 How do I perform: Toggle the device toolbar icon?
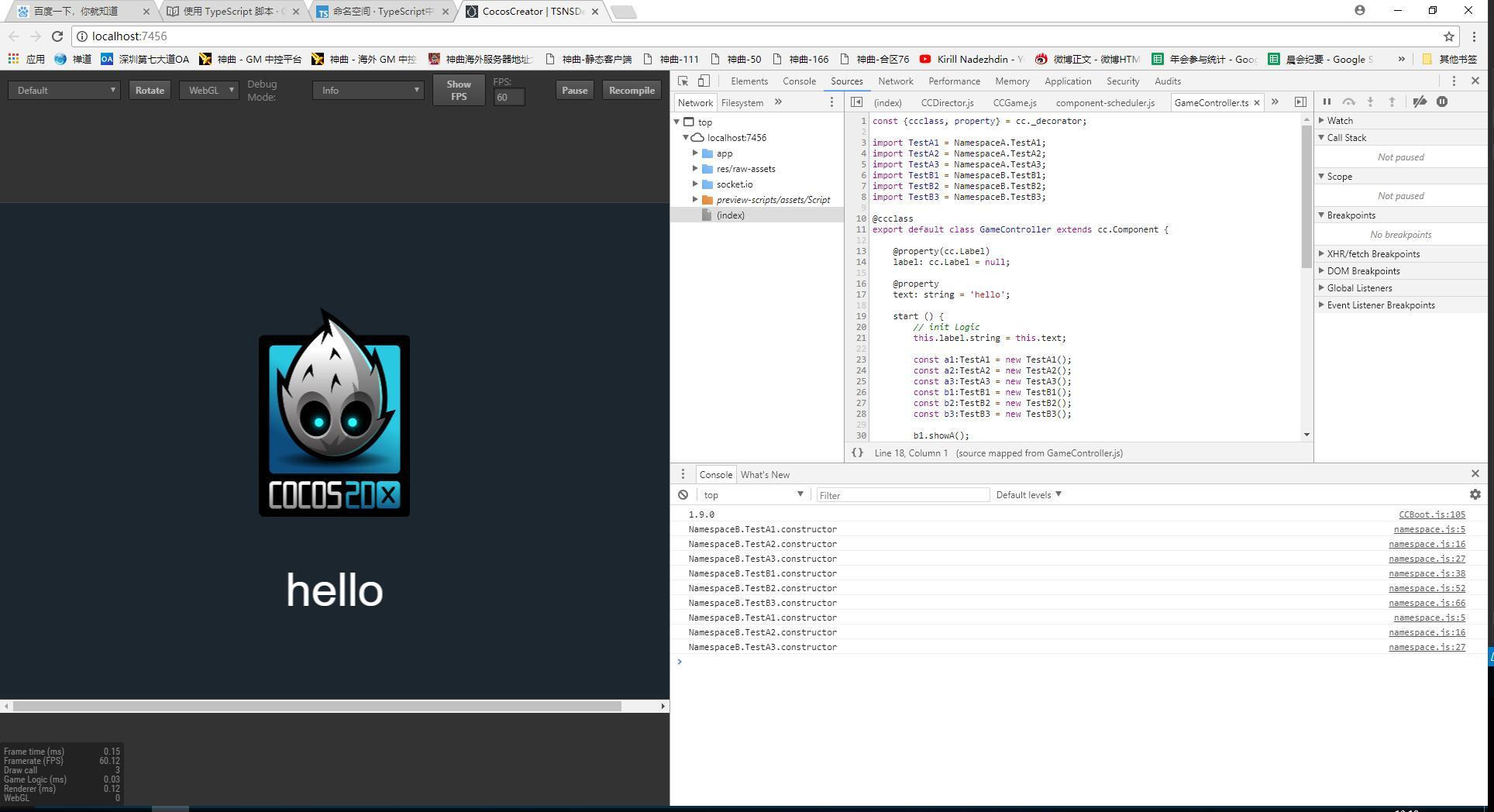point(704,81)
